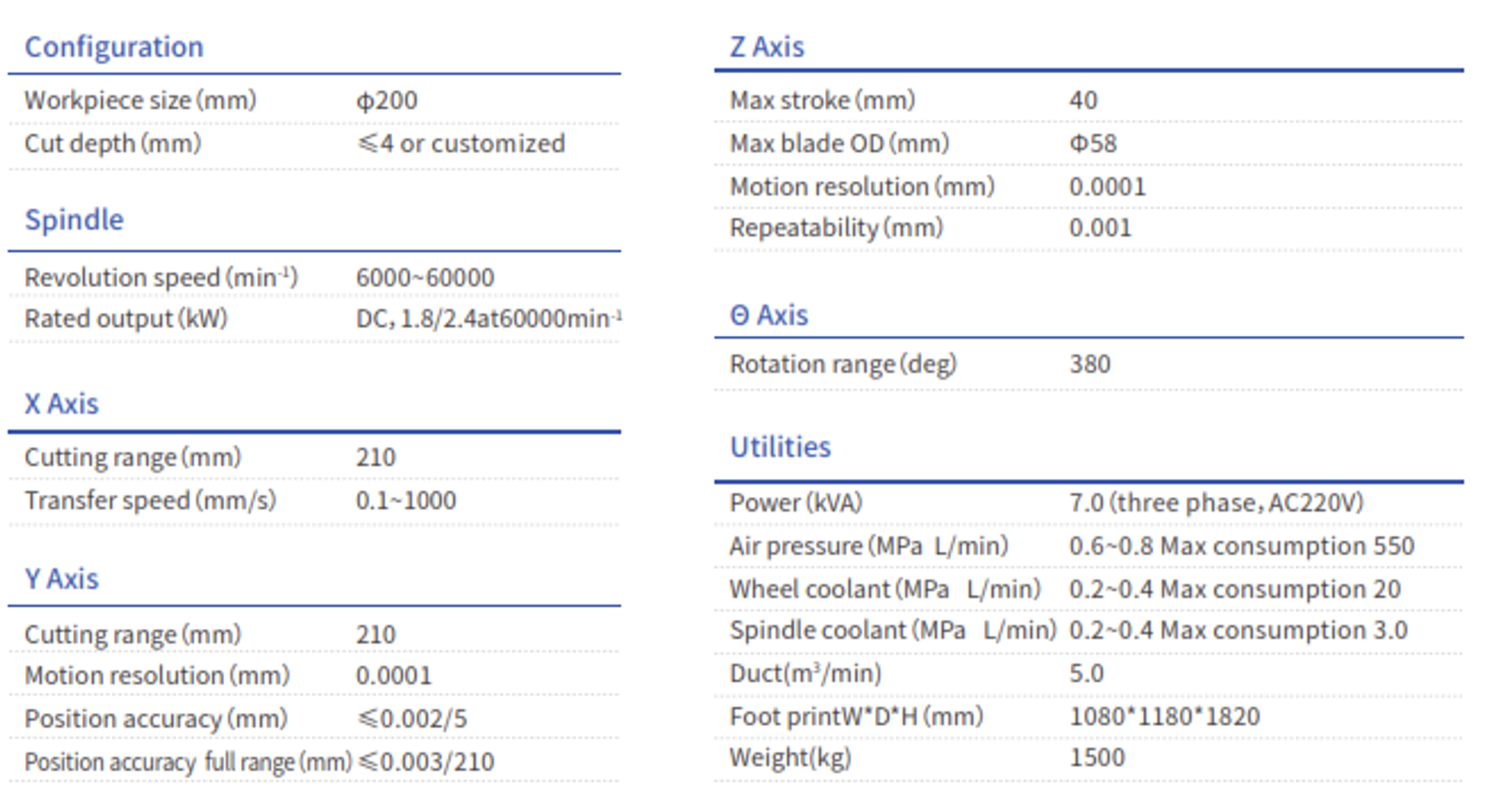1512x808 pixels.
Task: Select the Power (kVA) row label
Action: 796,503
